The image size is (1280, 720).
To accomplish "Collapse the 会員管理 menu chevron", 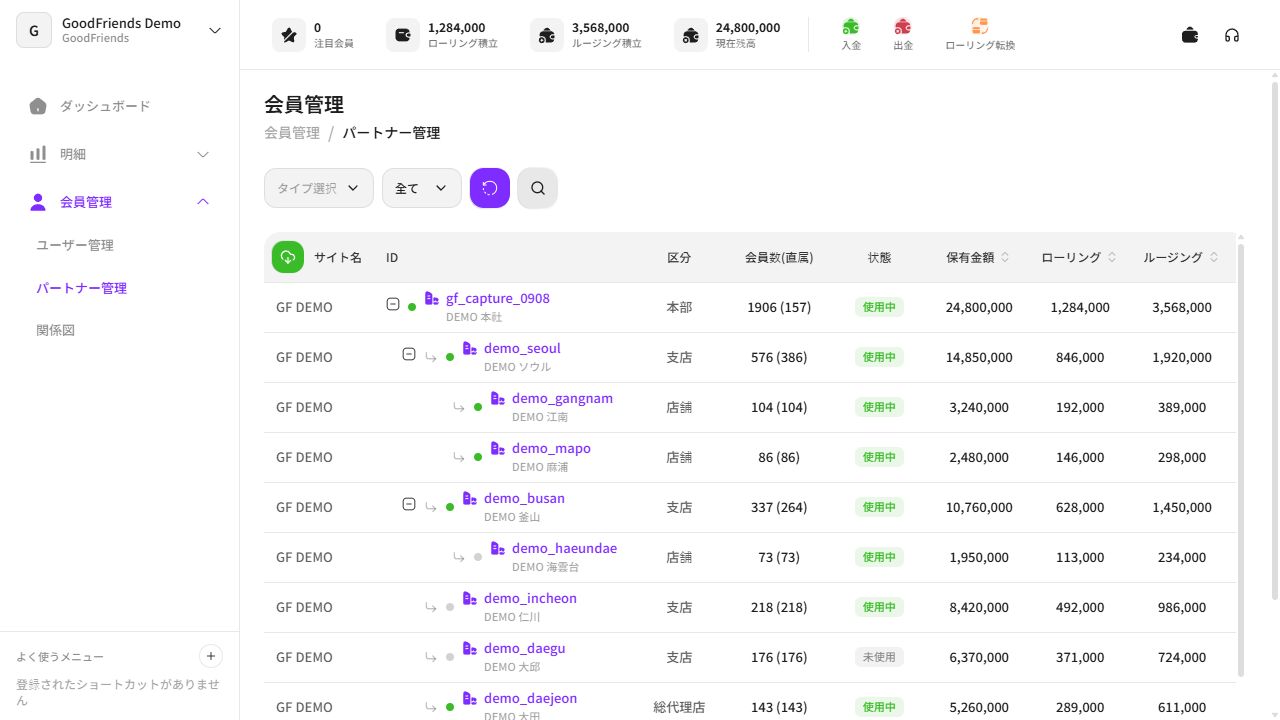I will [x=203, y=202].
